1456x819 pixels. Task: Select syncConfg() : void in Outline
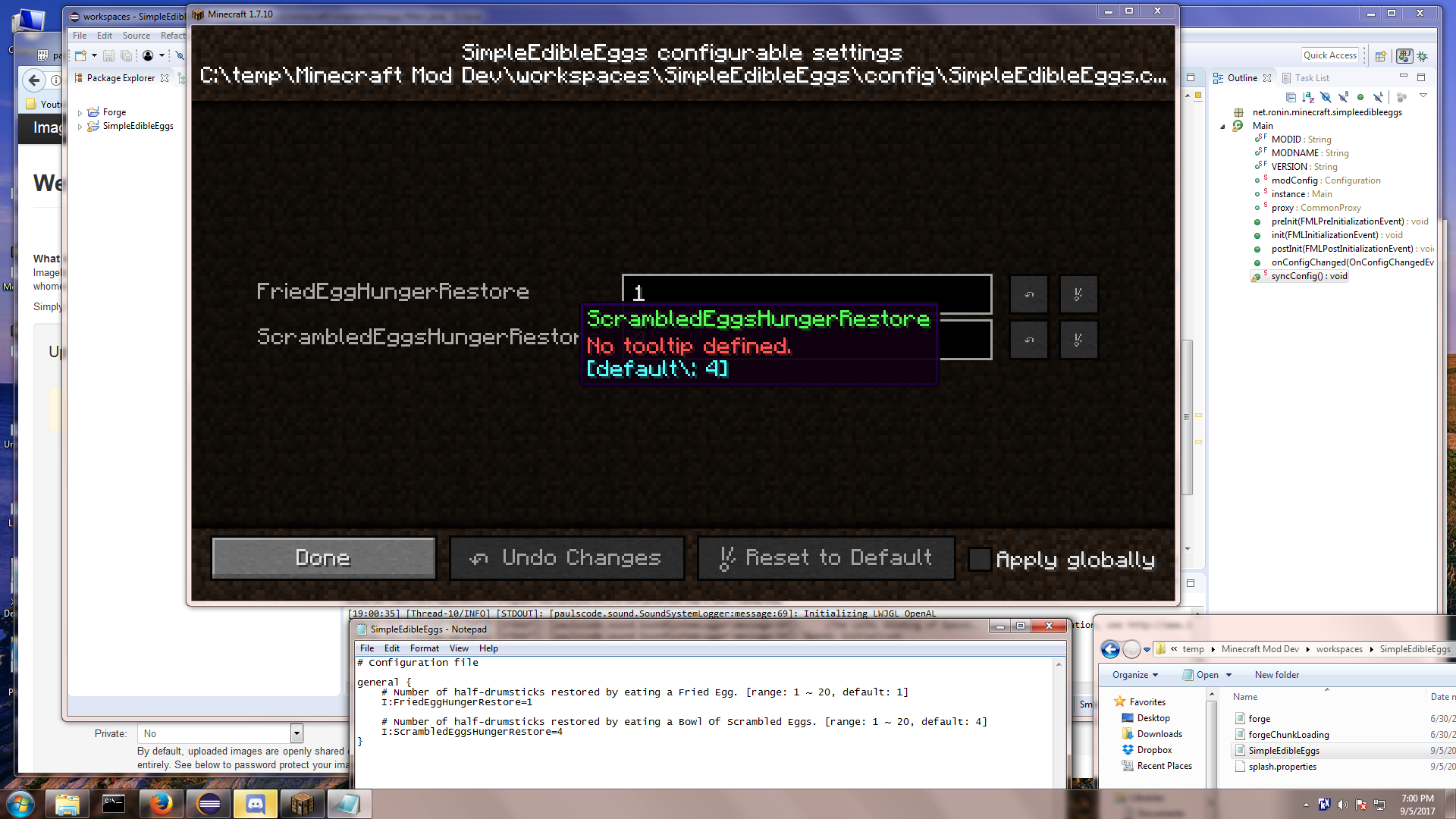pos(1309,276)
